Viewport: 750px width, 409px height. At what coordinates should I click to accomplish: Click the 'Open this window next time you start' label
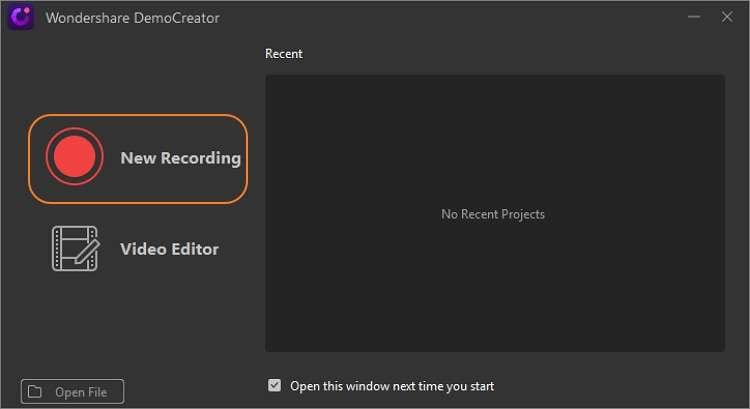coord(392,386)
